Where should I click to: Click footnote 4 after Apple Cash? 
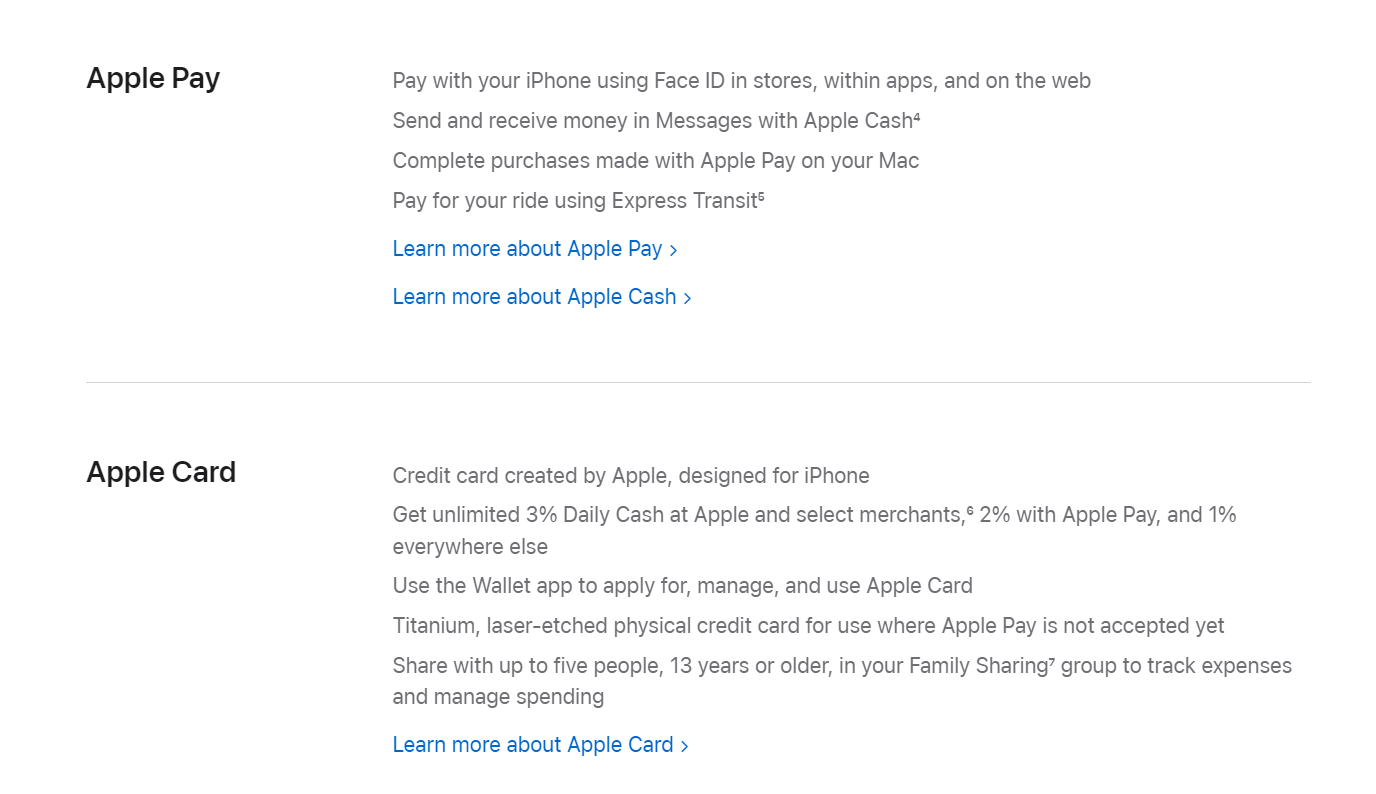(x=916, y=116)
